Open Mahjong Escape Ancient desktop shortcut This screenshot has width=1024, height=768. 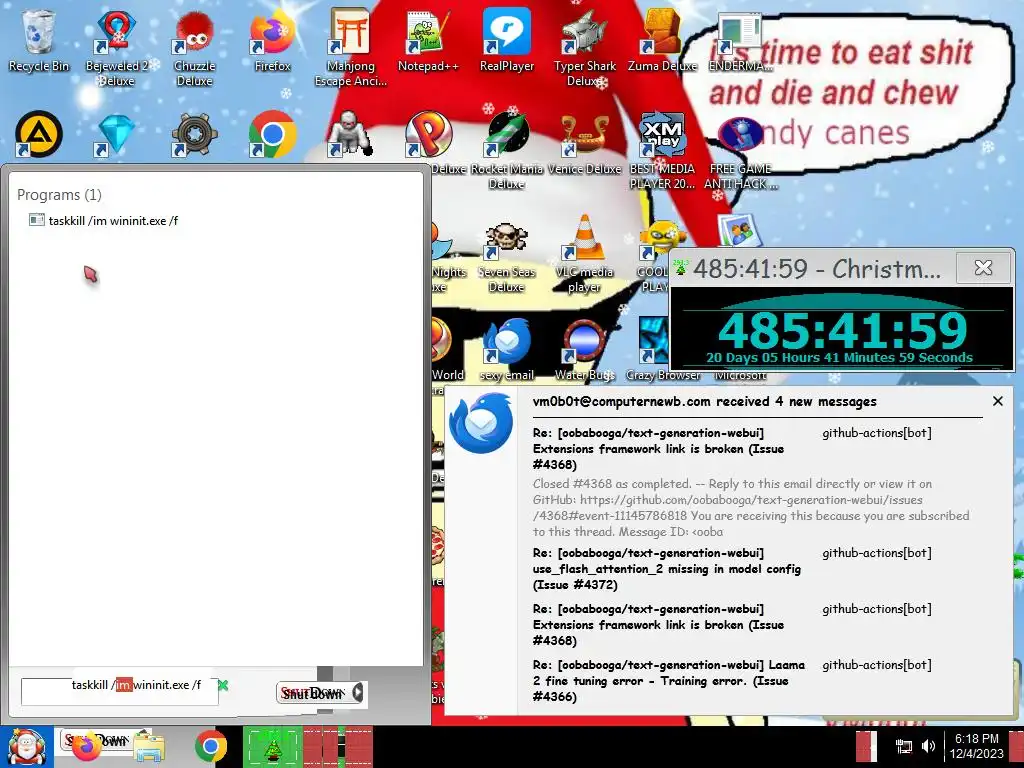click(x=351, y=47)
